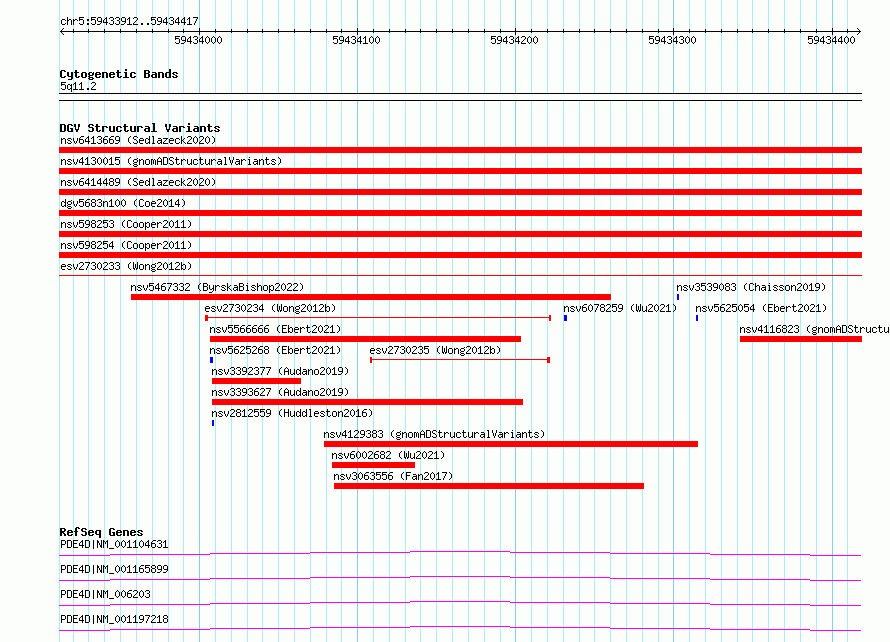Open variant nsv598253 (Cooper2011)

(x=126, y=224)
